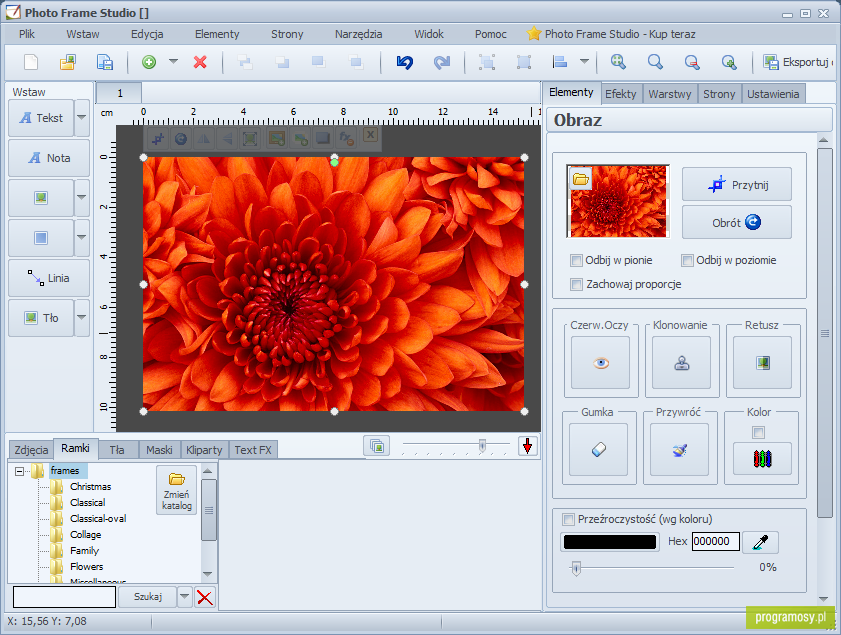
Task: Select the Gumka eraser tool
Action: pos(598,449)
